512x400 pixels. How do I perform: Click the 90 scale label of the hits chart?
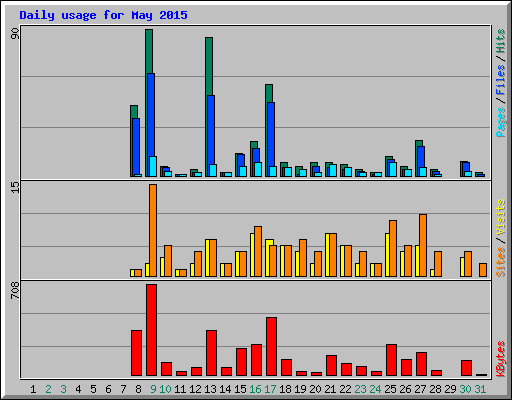coord(15,33)
